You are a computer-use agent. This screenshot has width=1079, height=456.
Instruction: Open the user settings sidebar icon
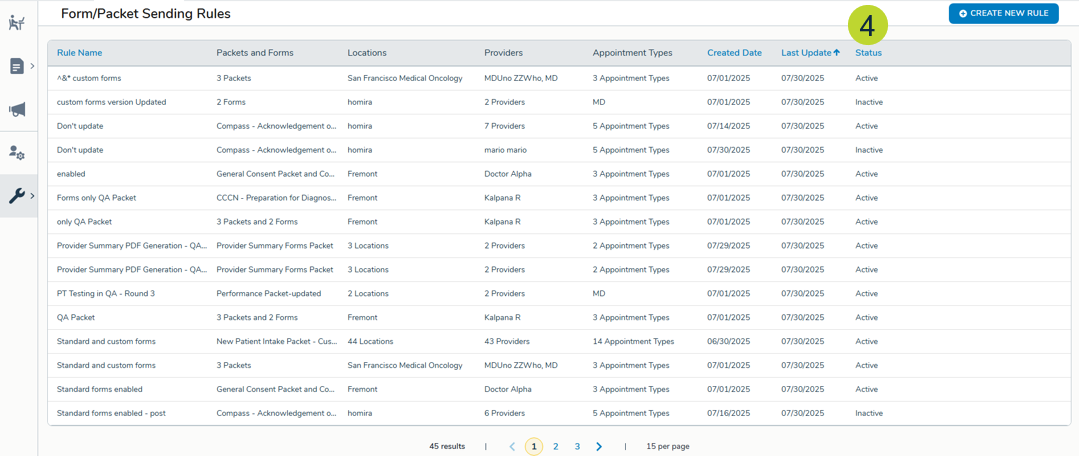click(17, 153)
